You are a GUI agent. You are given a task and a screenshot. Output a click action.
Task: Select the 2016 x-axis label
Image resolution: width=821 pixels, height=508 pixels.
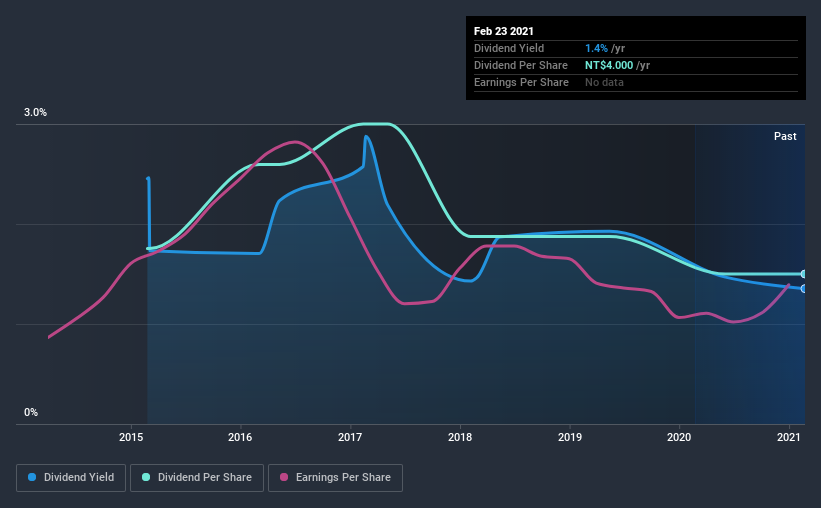tap(240, 437)
